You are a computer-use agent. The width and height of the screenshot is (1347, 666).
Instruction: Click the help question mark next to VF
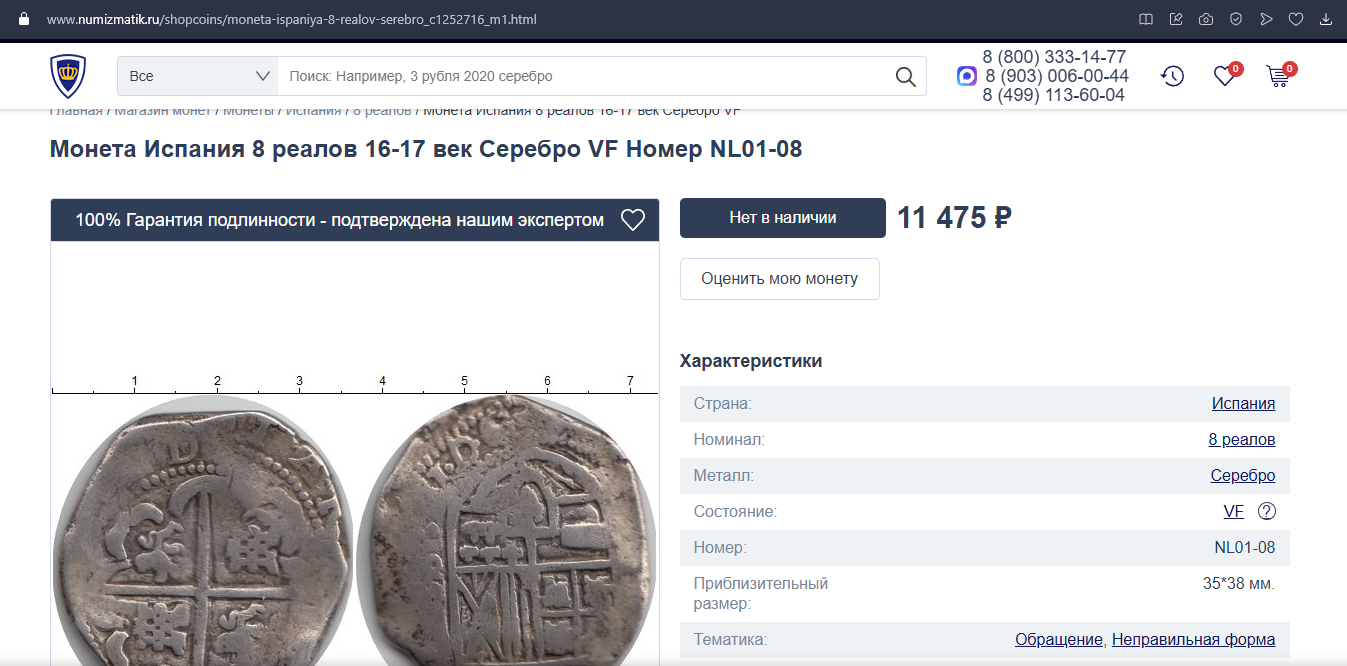pyautogui.click(x=1267, y=512)
